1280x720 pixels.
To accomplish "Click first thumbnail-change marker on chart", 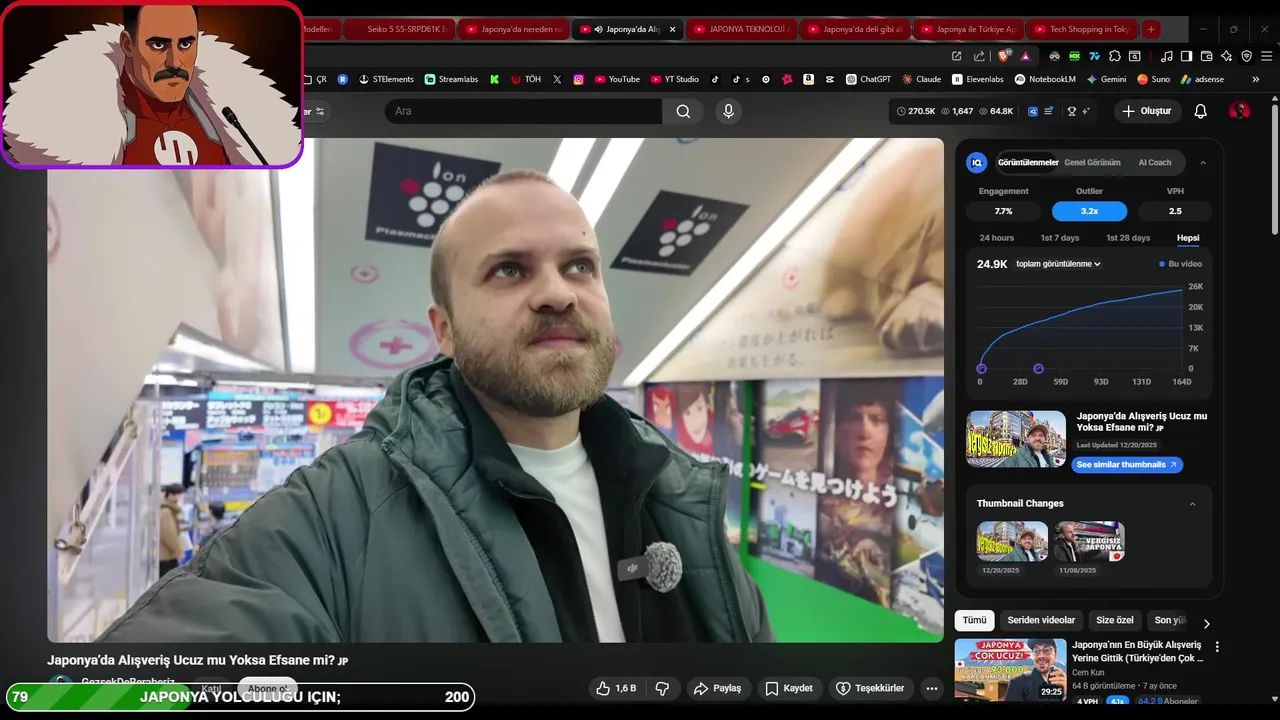I will [981, 369].
